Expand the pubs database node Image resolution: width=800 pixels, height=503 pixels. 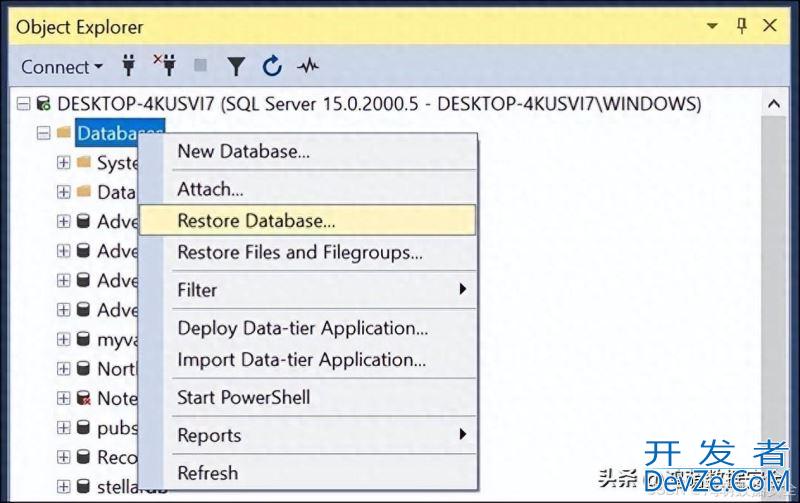pyautogui.click(x=64, y=428)
